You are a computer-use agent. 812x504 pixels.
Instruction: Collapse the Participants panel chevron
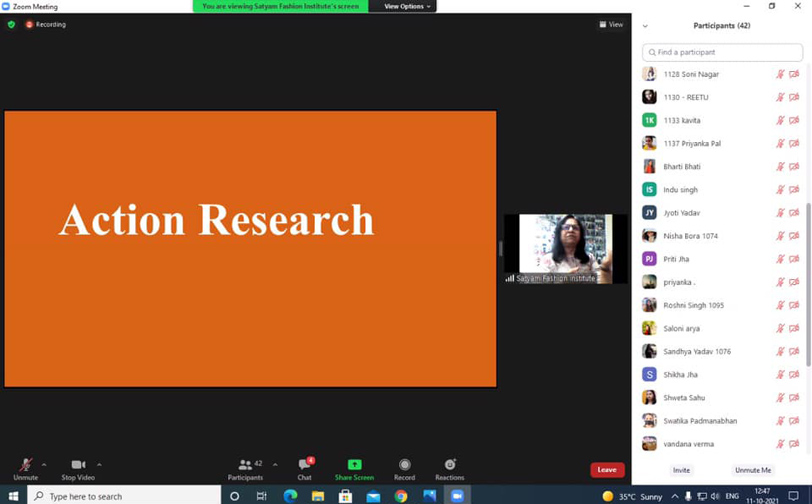[645, 26]
